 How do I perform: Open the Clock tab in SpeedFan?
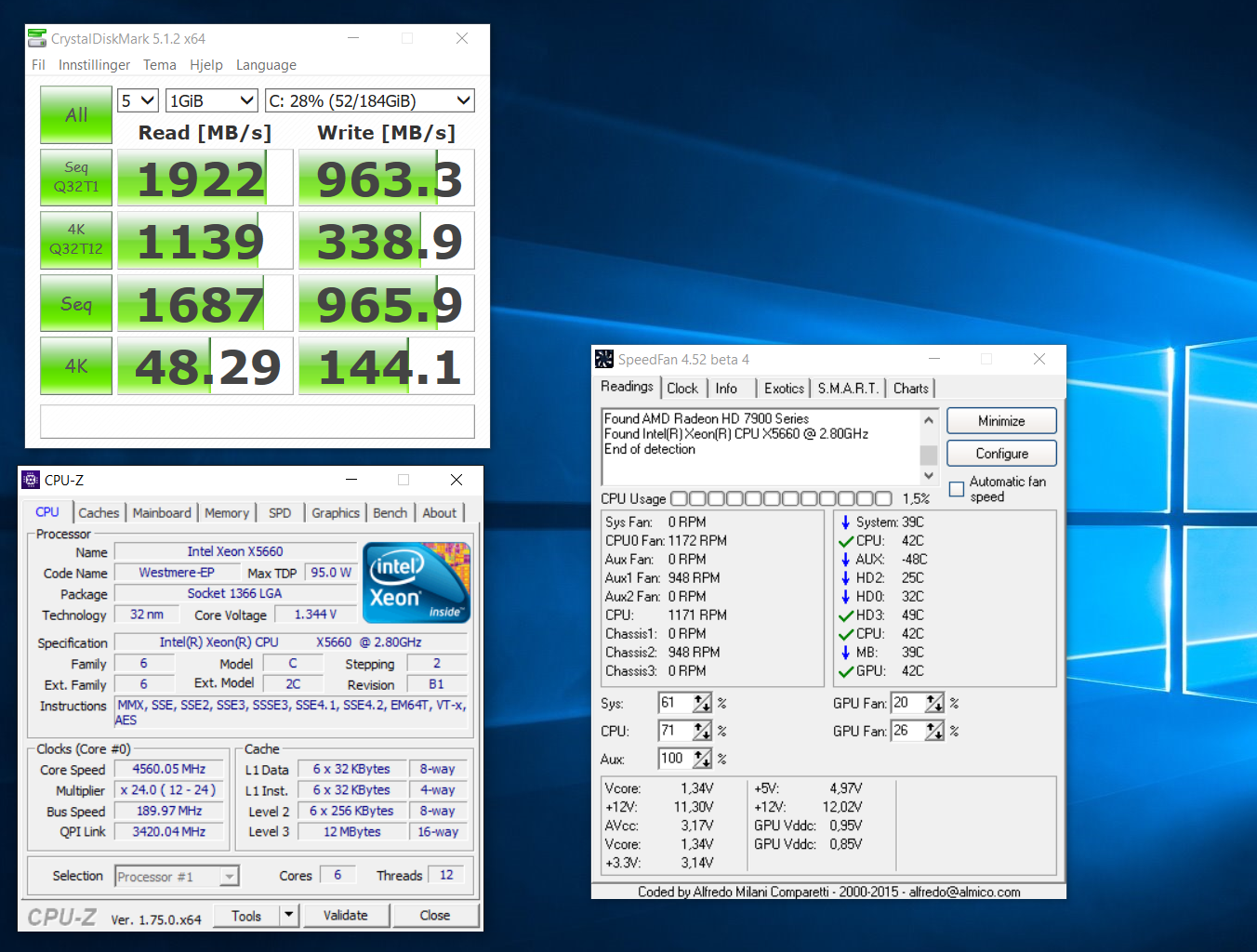pos(682,389)
